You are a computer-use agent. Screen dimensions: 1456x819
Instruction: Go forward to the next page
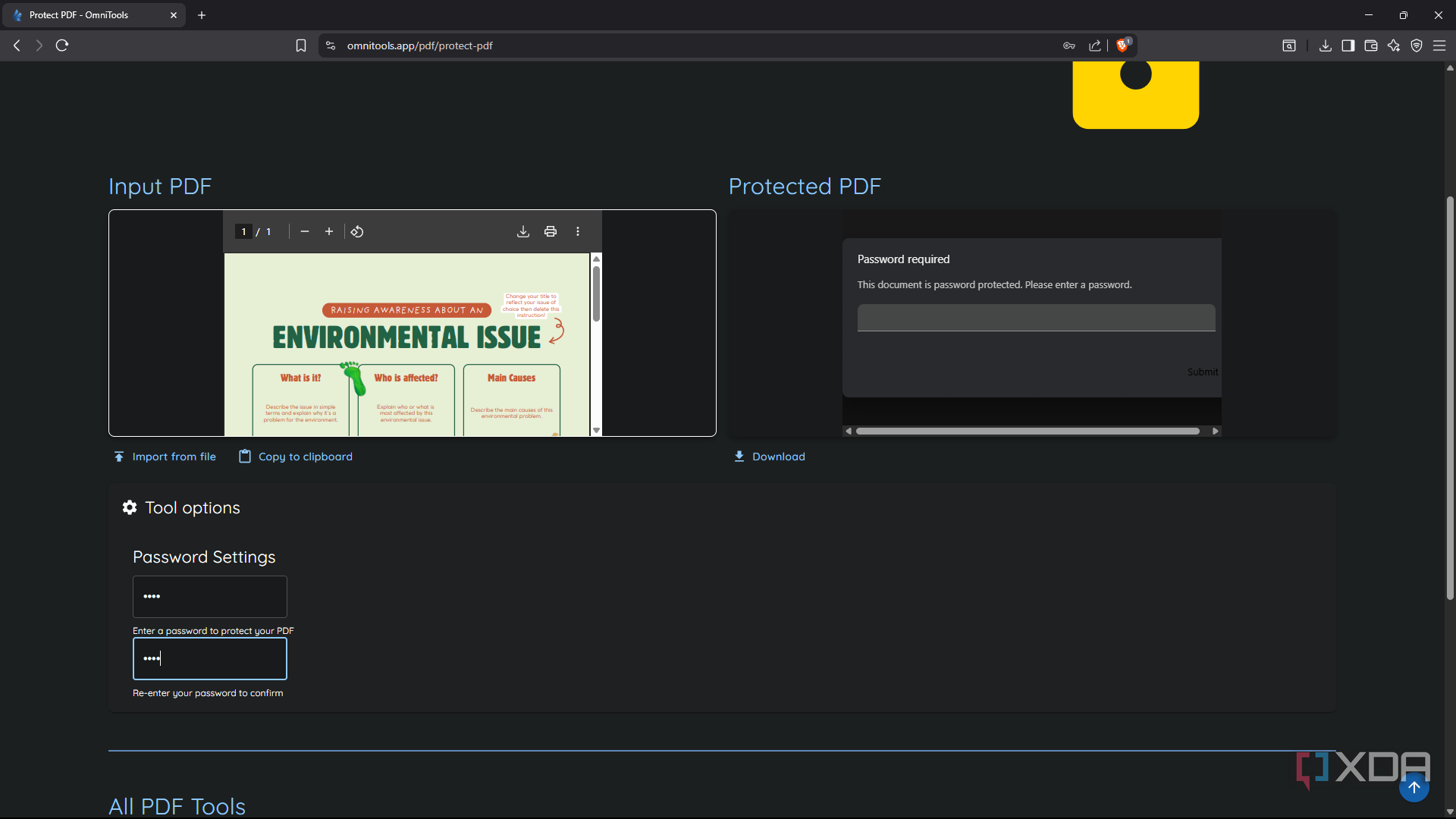point(39,45)
